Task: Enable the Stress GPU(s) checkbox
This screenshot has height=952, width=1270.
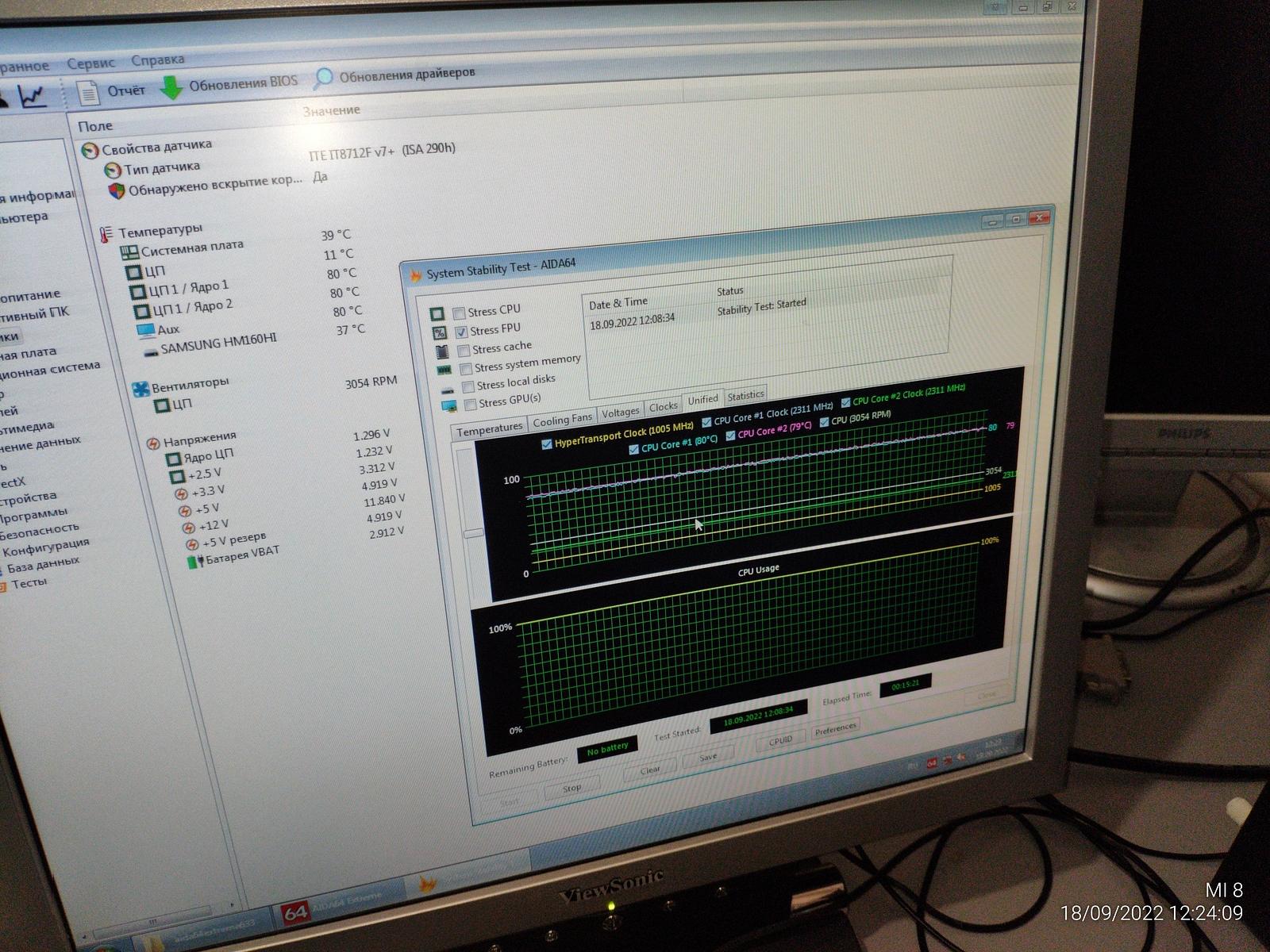Action: pos(471,405)
